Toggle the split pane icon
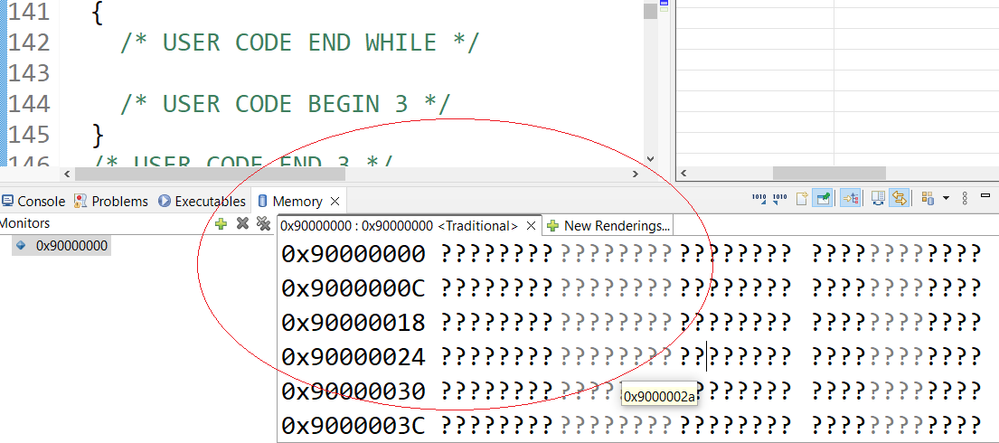 [878, 198]
